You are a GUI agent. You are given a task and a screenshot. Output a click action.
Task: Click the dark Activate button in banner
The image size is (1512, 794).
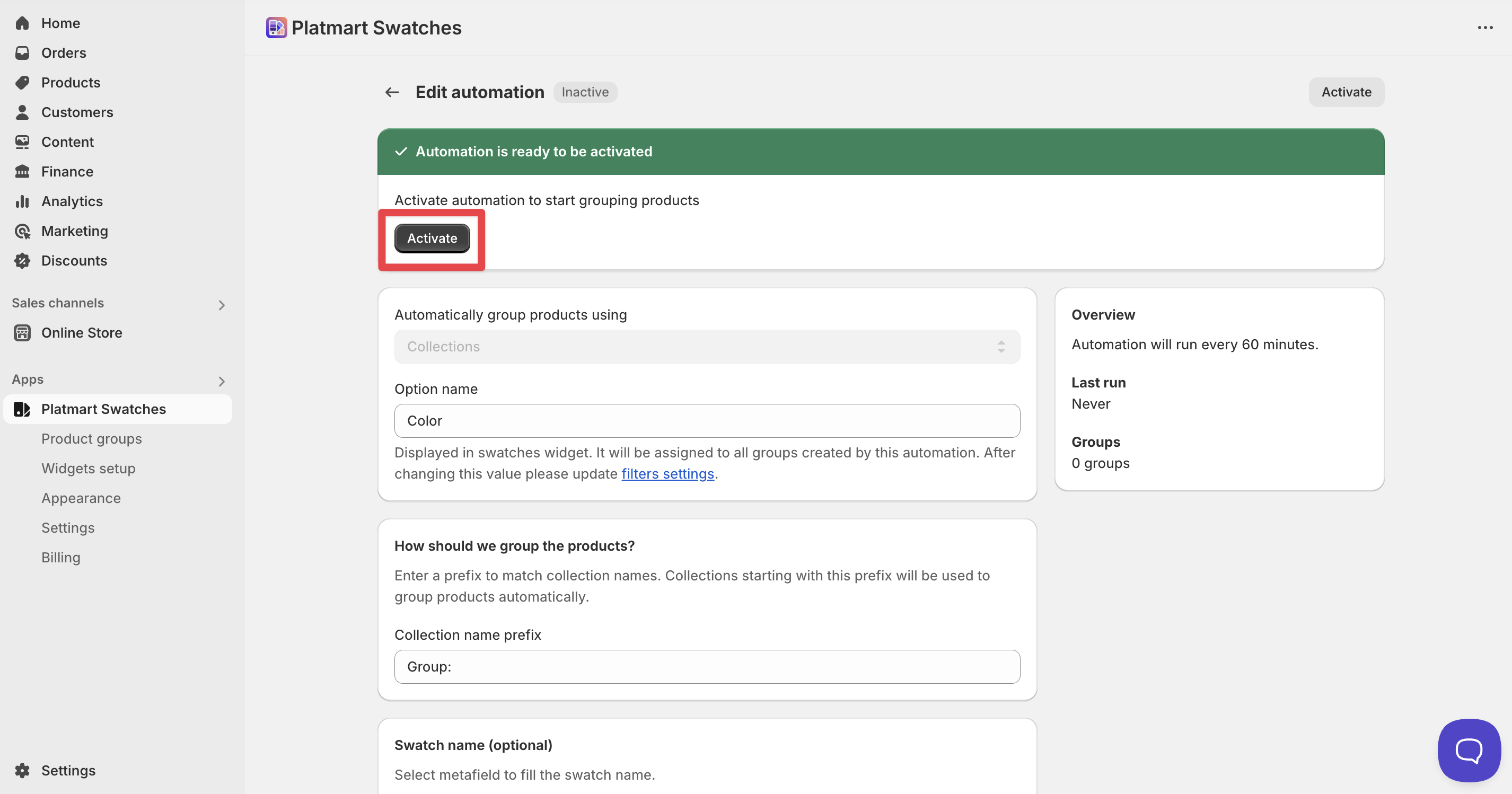coord(432,239)
